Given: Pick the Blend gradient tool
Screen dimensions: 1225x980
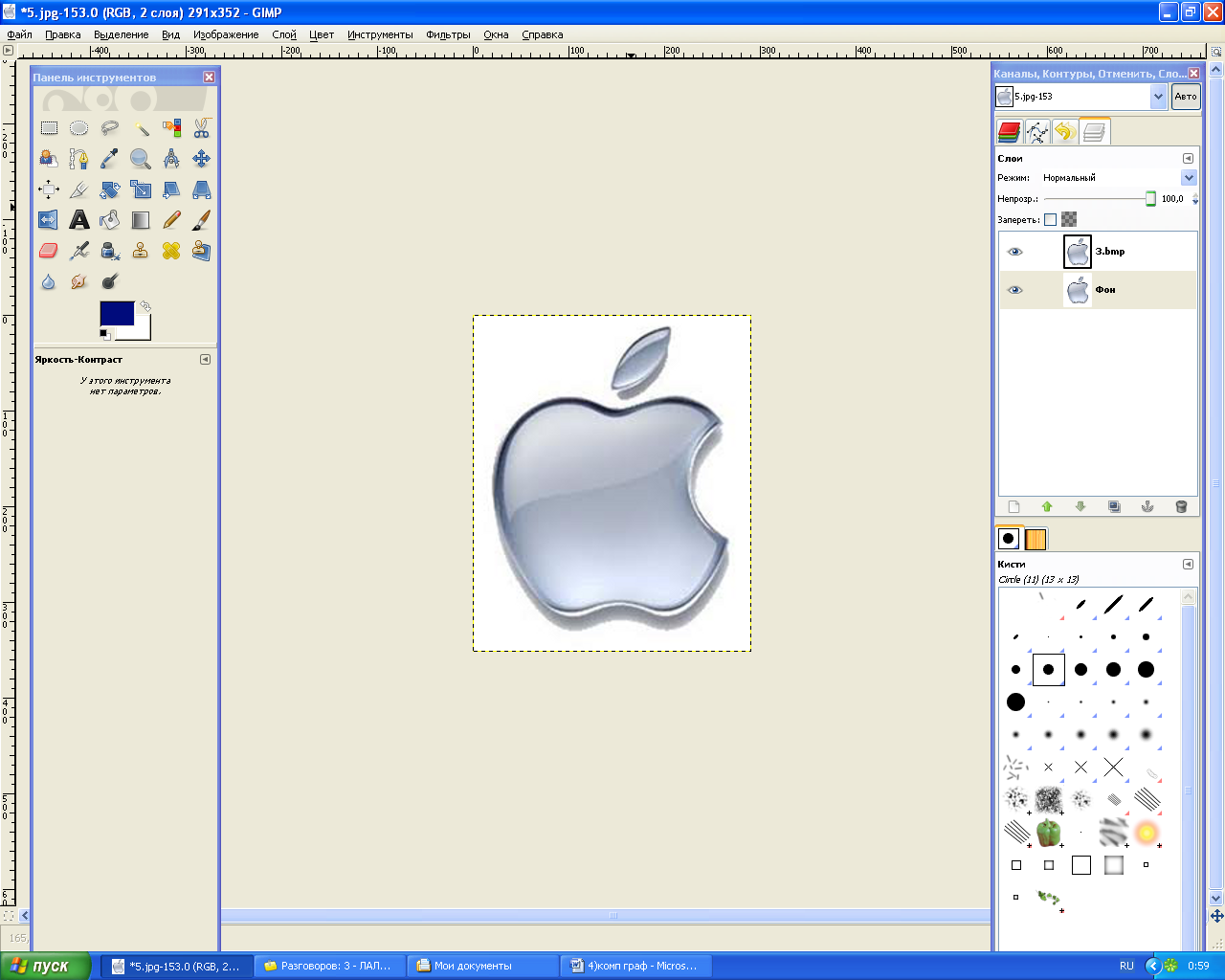Looking at the screenshot, I should 141,220.
